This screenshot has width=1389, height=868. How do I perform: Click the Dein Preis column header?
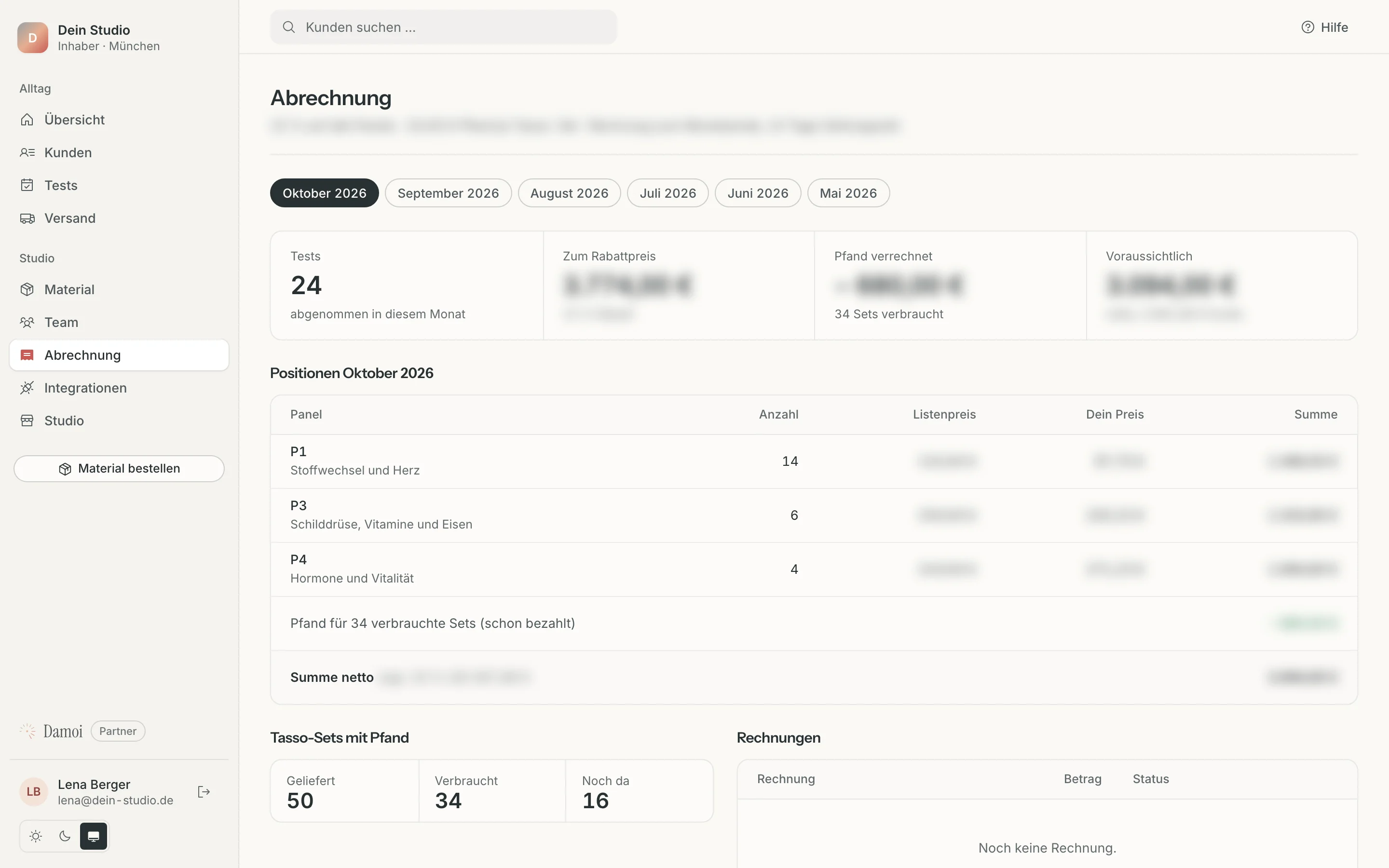tap(1115, 415)
